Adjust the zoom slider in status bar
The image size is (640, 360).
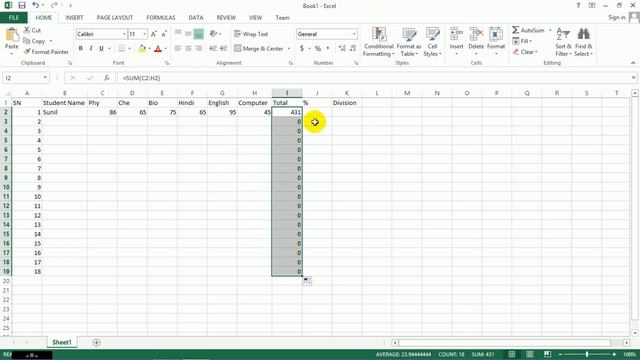click(x=587, y=354)
